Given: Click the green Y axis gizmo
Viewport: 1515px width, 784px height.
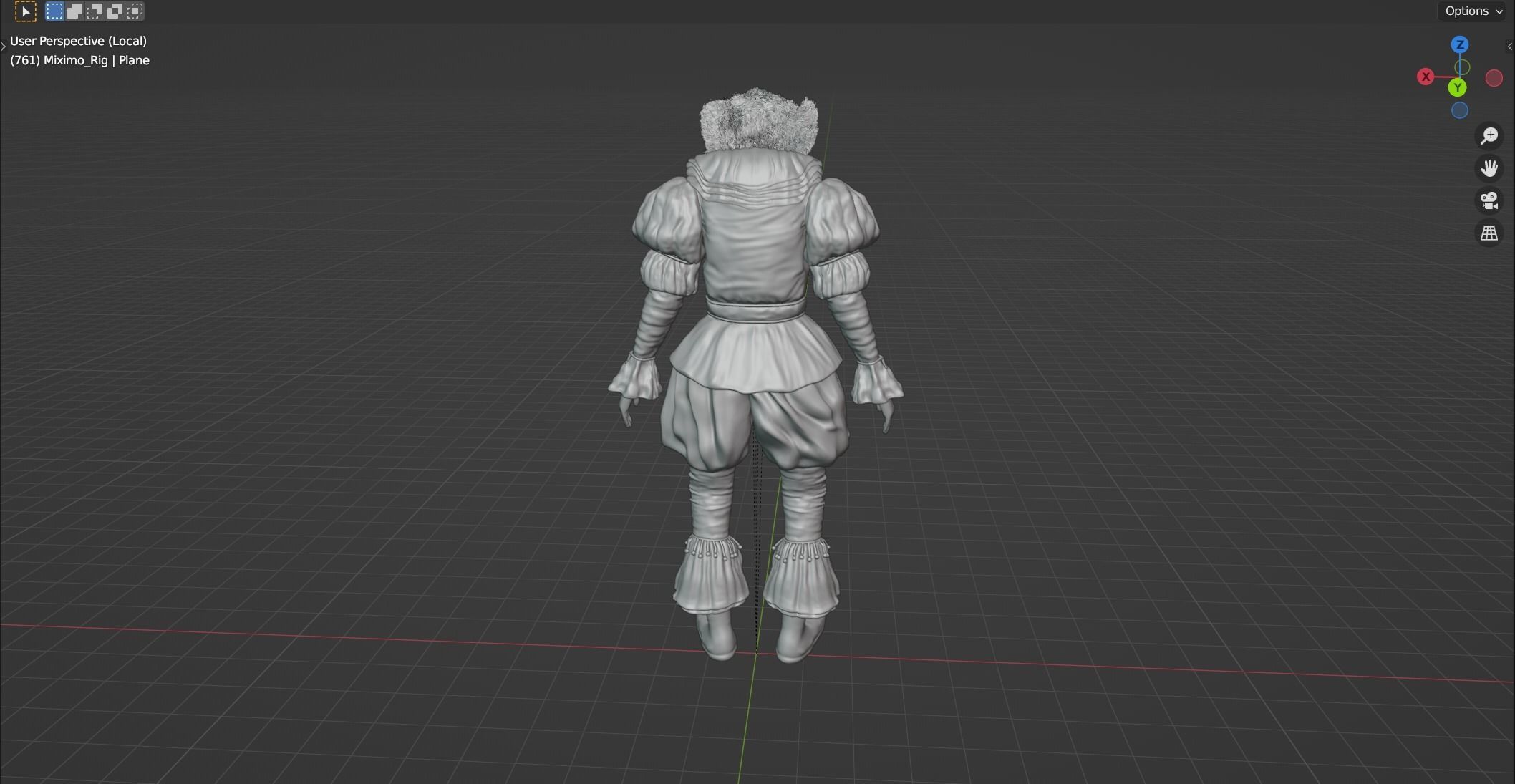Looking at the screenshot, I should click(1457, 88).
